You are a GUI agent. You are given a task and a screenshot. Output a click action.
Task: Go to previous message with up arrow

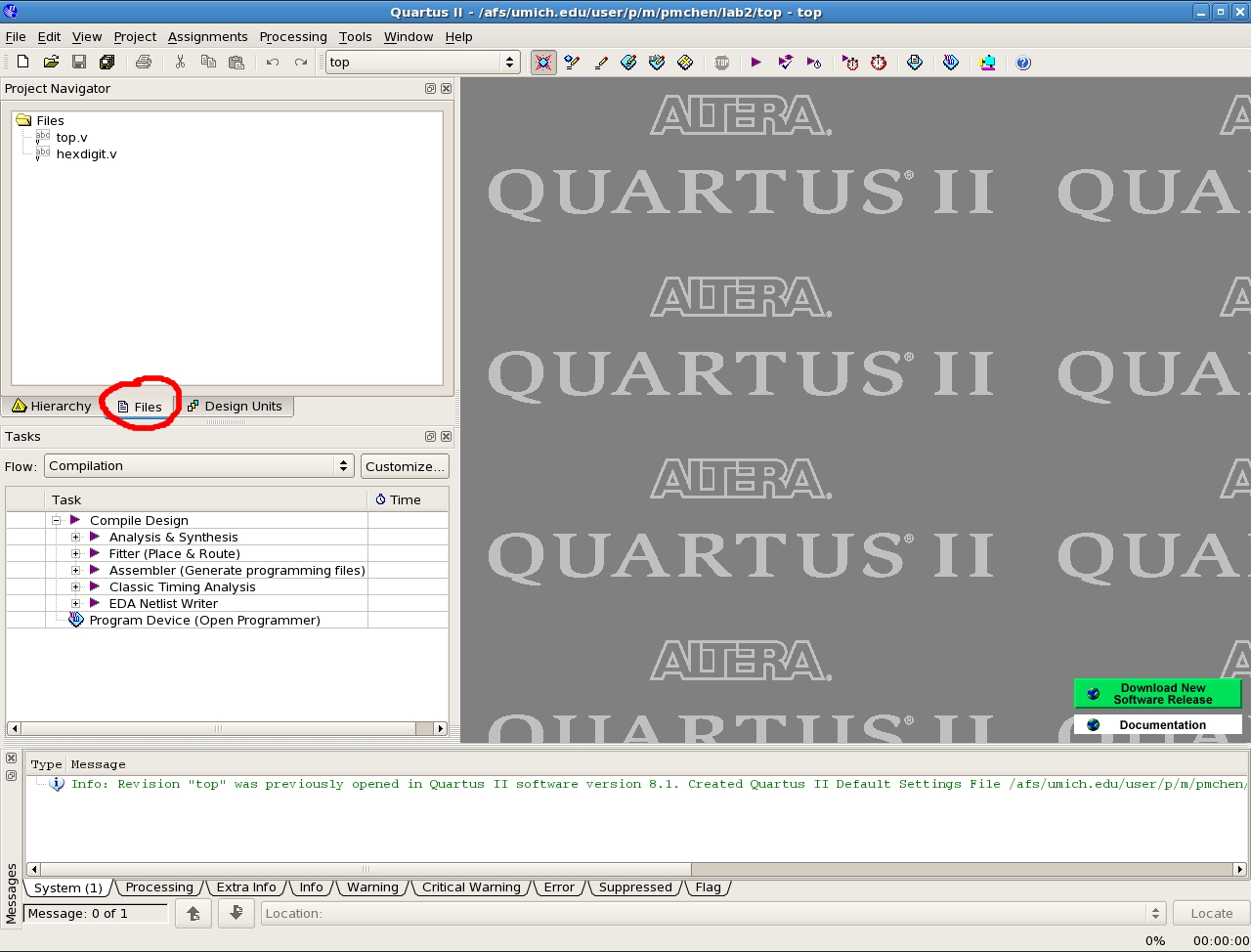point(194,913)
